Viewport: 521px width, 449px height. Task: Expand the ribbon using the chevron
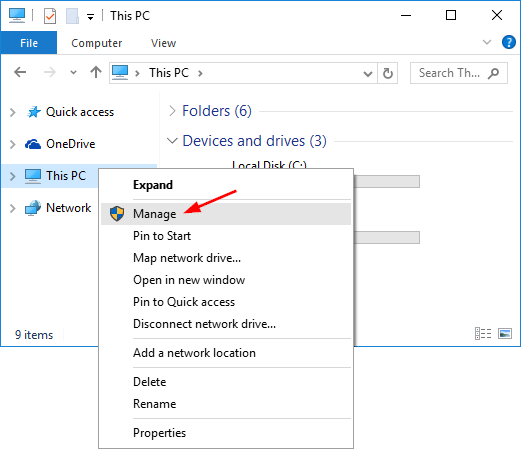pyautogui.click(x=487, y=42)
